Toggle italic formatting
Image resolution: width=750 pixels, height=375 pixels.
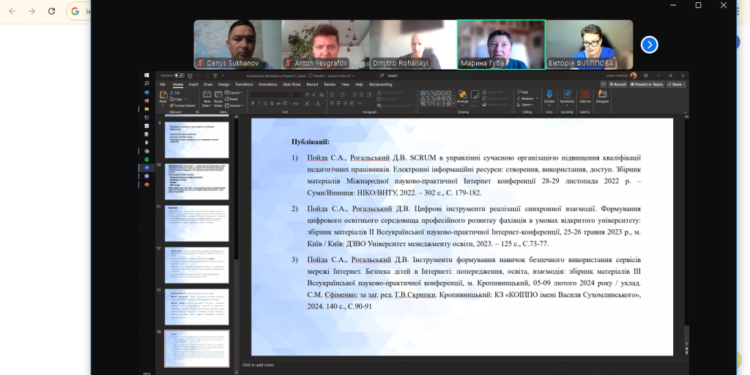point(259,103)
